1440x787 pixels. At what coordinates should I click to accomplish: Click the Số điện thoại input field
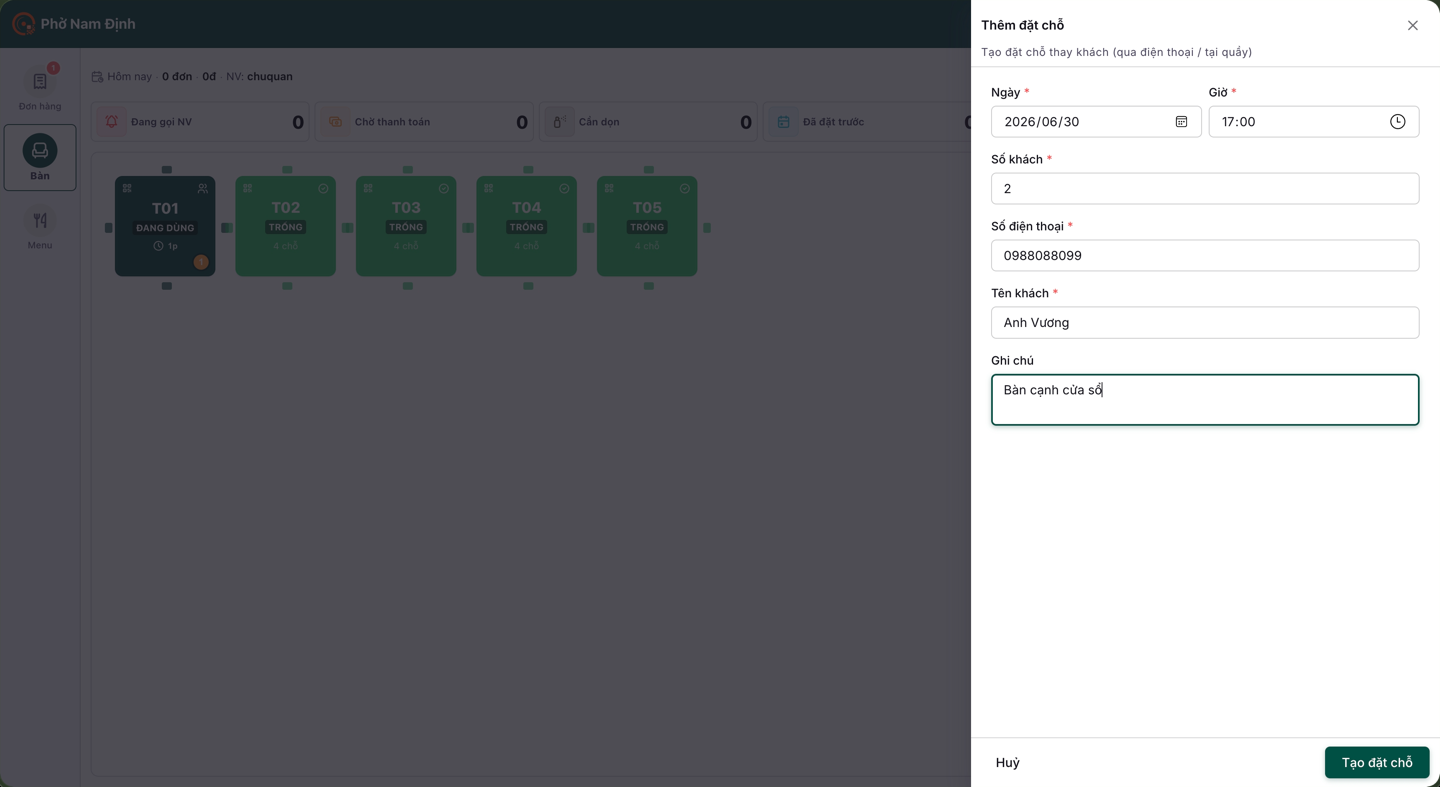[x=1205, y=256]
